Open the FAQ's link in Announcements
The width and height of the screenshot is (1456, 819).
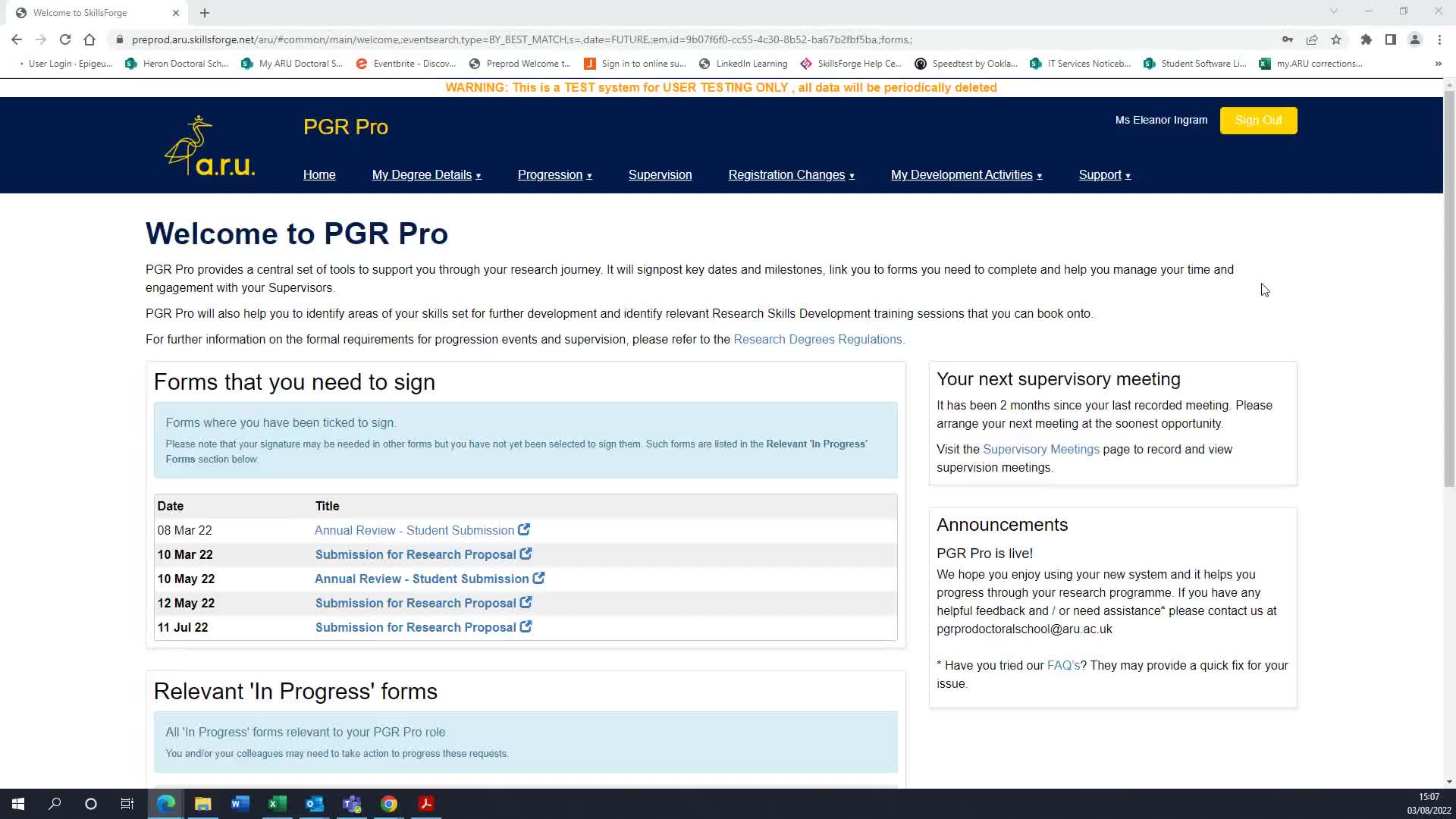point(1063,666)
